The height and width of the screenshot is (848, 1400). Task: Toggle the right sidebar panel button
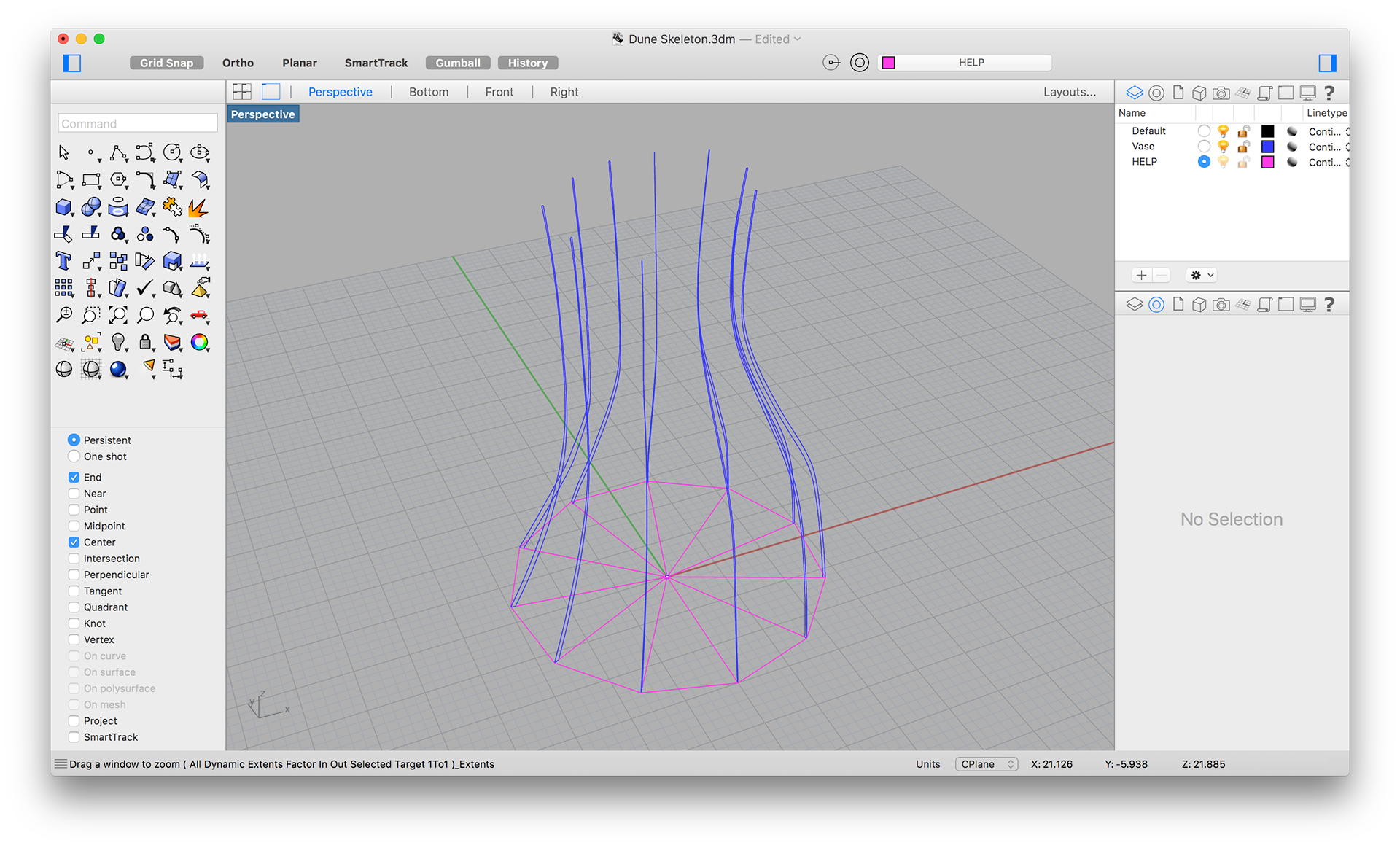[x=1327, y=63]
